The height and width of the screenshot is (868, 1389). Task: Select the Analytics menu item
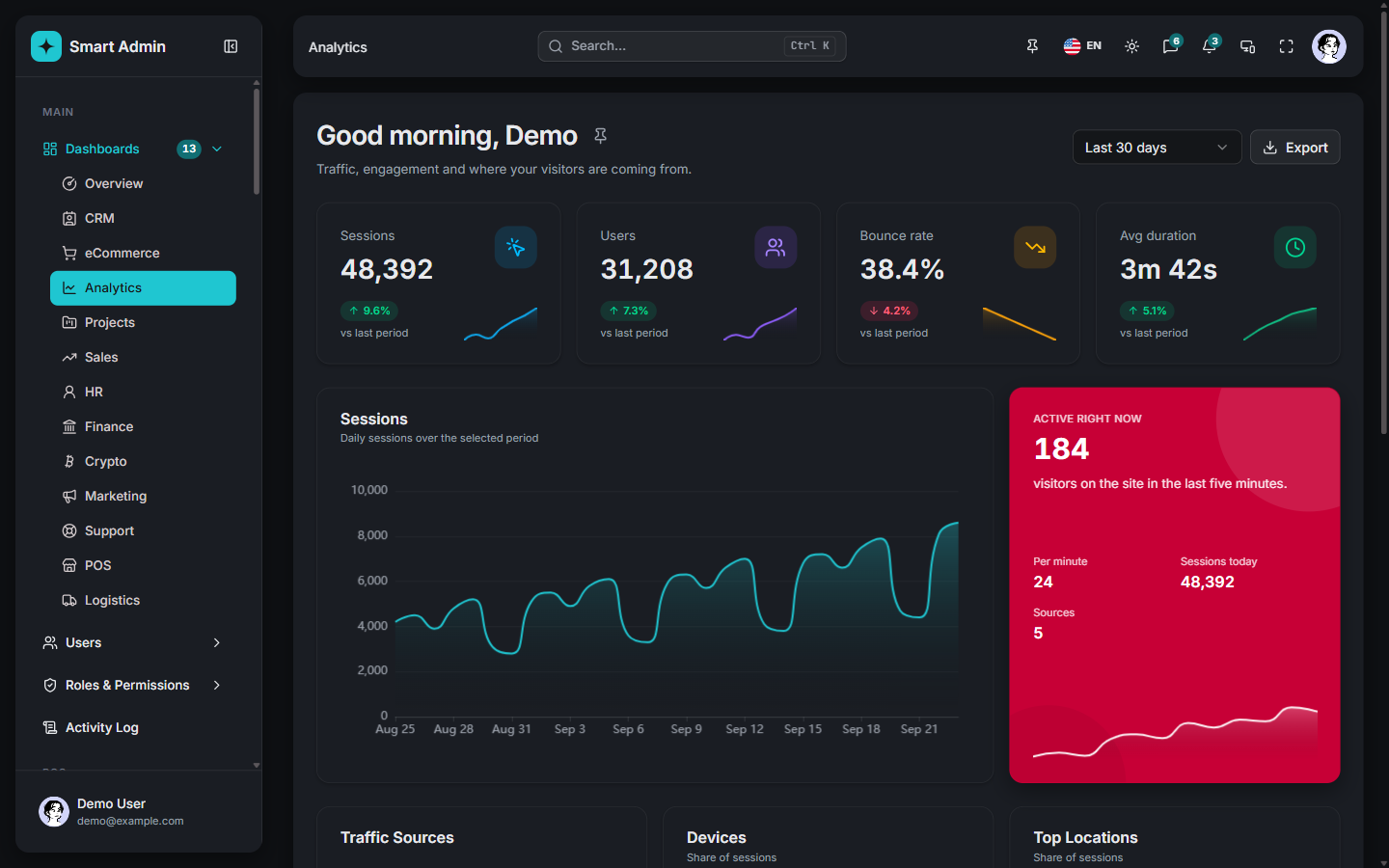tap(143, 287)
